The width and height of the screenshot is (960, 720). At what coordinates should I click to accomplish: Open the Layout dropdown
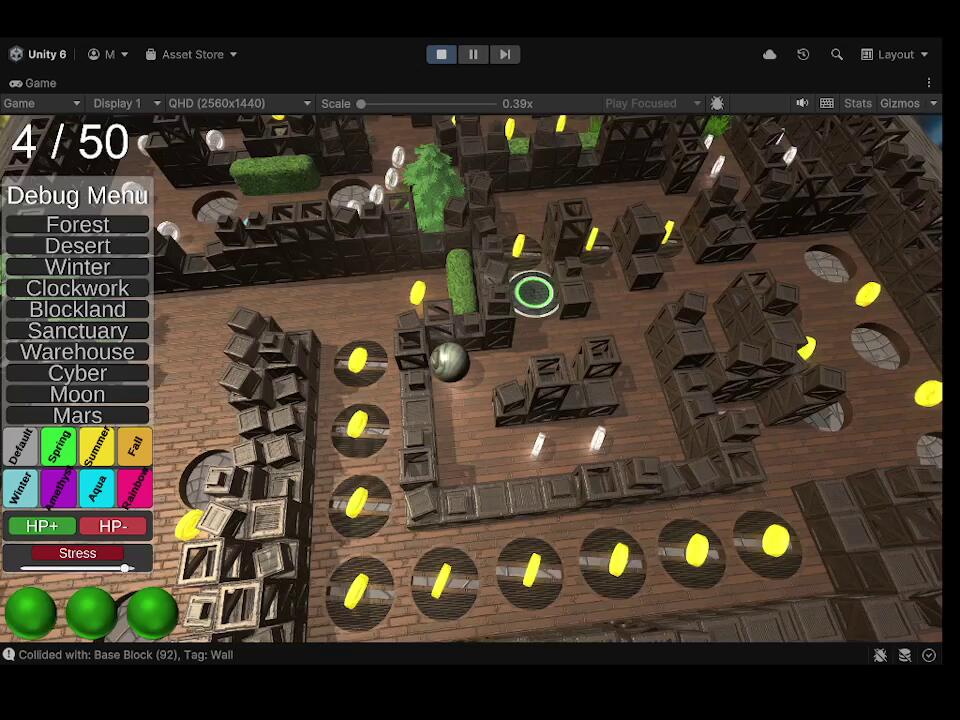[x=895, y=54]
